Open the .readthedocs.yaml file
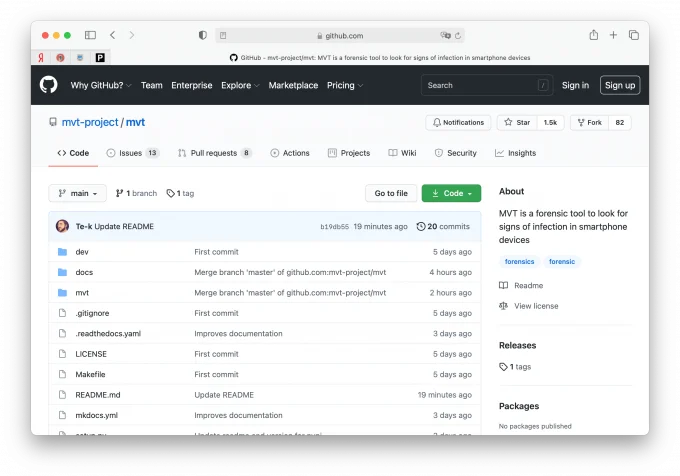The height and width of the screenshot is (476, 680). [108, 333]
